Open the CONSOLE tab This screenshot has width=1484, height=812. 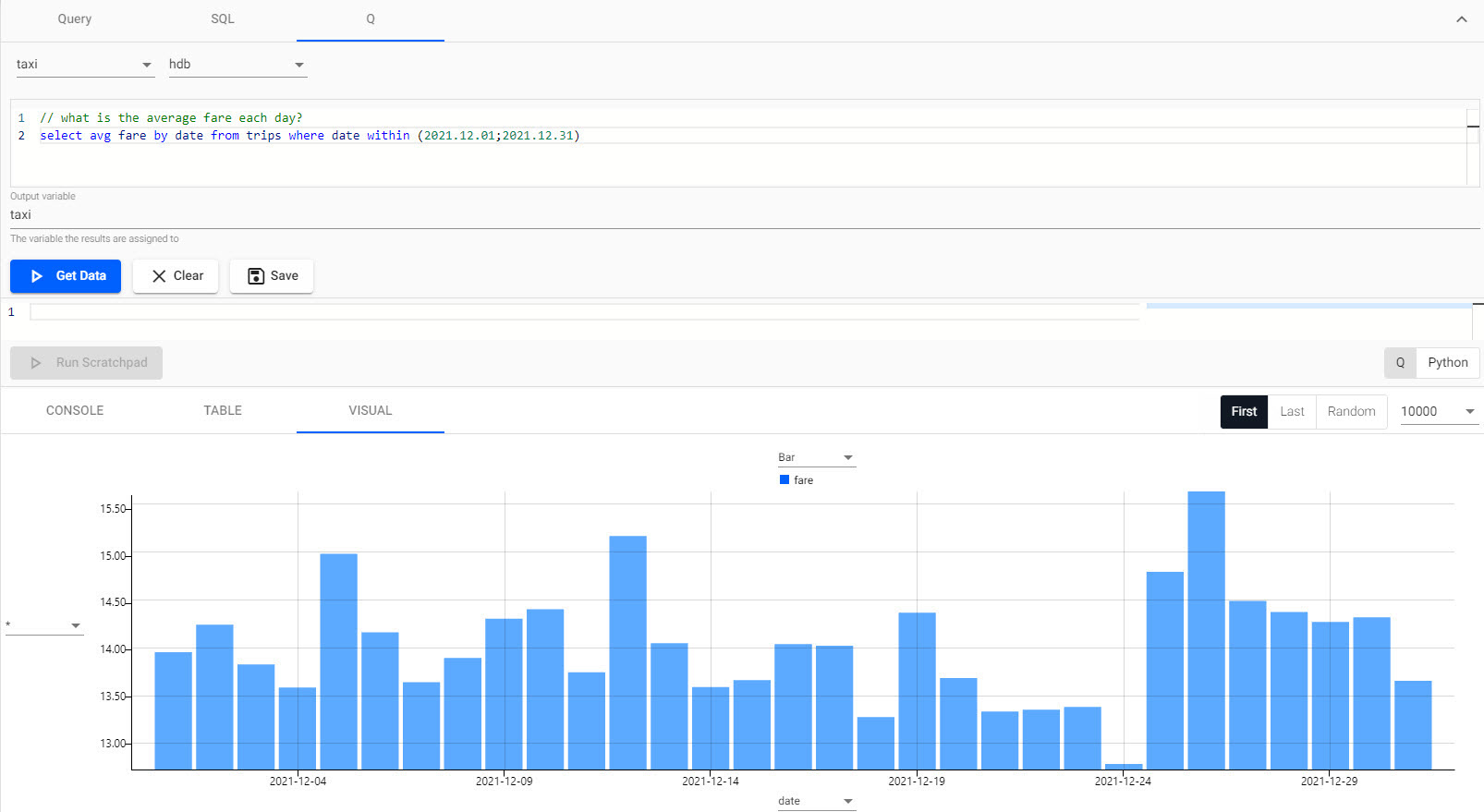(x=75, y=411)
